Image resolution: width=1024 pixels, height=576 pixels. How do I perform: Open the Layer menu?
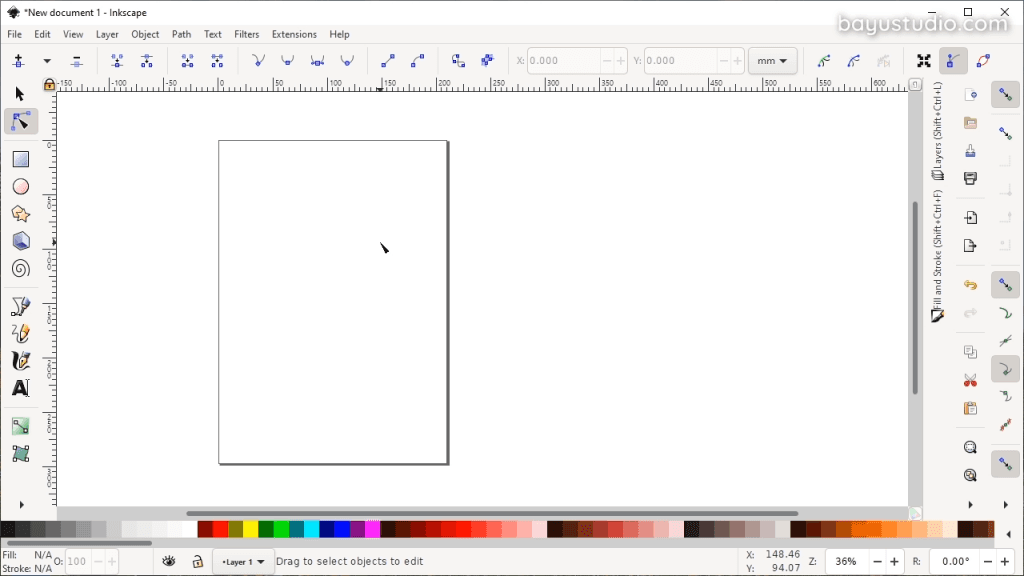coord(107,34)
